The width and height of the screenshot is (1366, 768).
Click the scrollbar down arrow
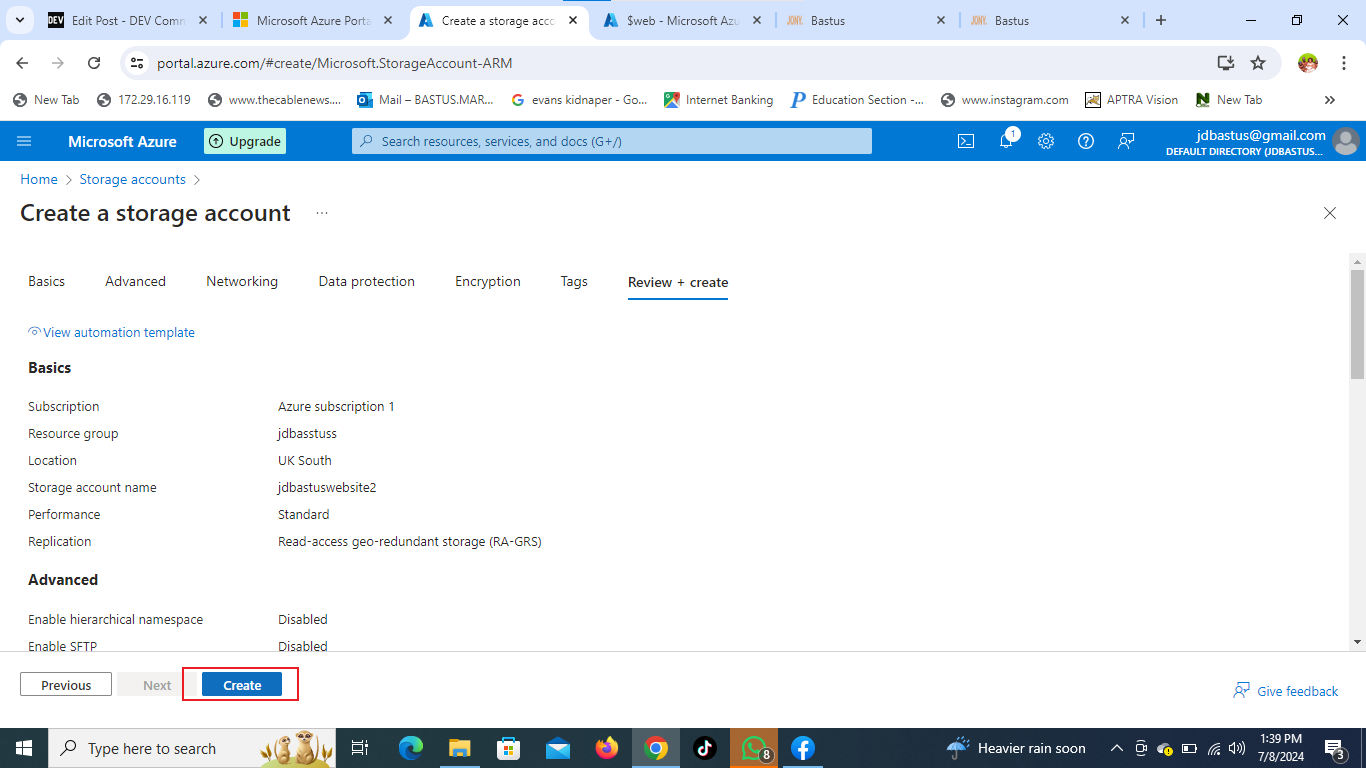coord(1357,642)
